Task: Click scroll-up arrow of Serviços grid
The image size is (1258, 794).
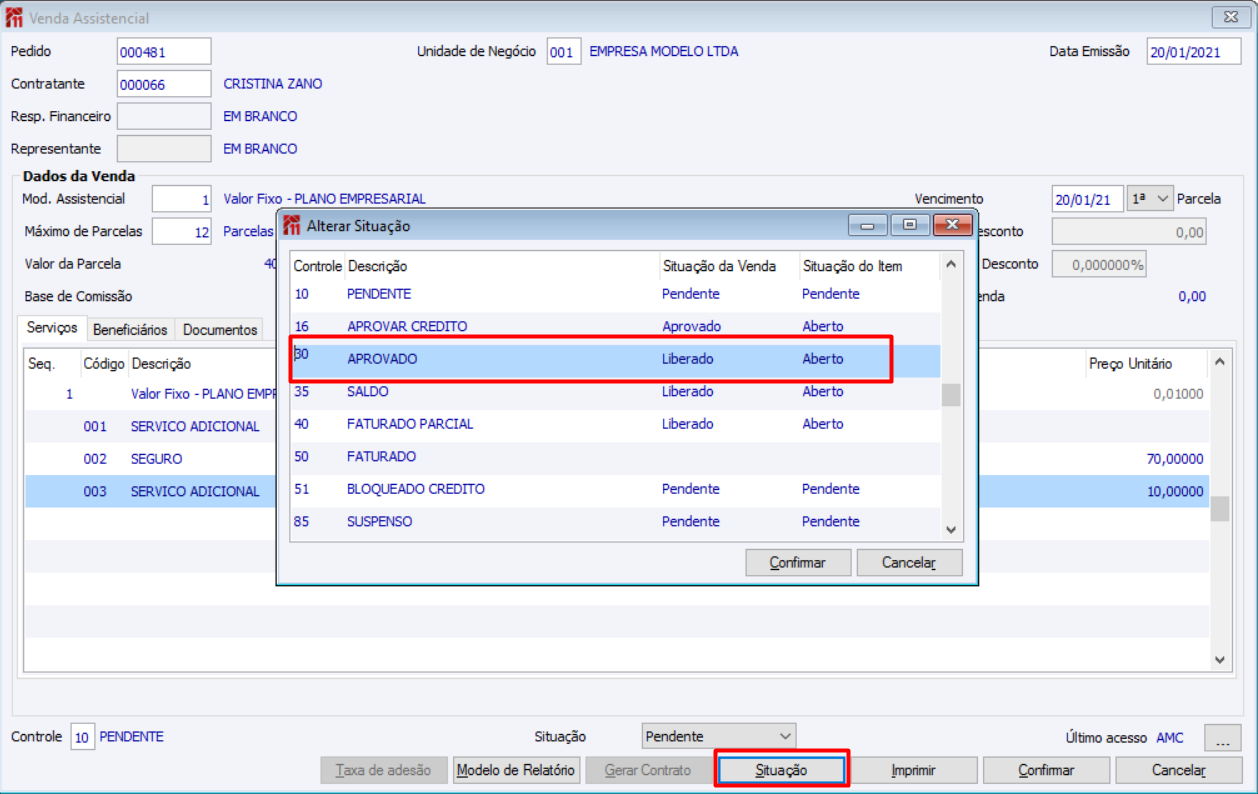Action: pyautogui.click(x=1220, y=363)
